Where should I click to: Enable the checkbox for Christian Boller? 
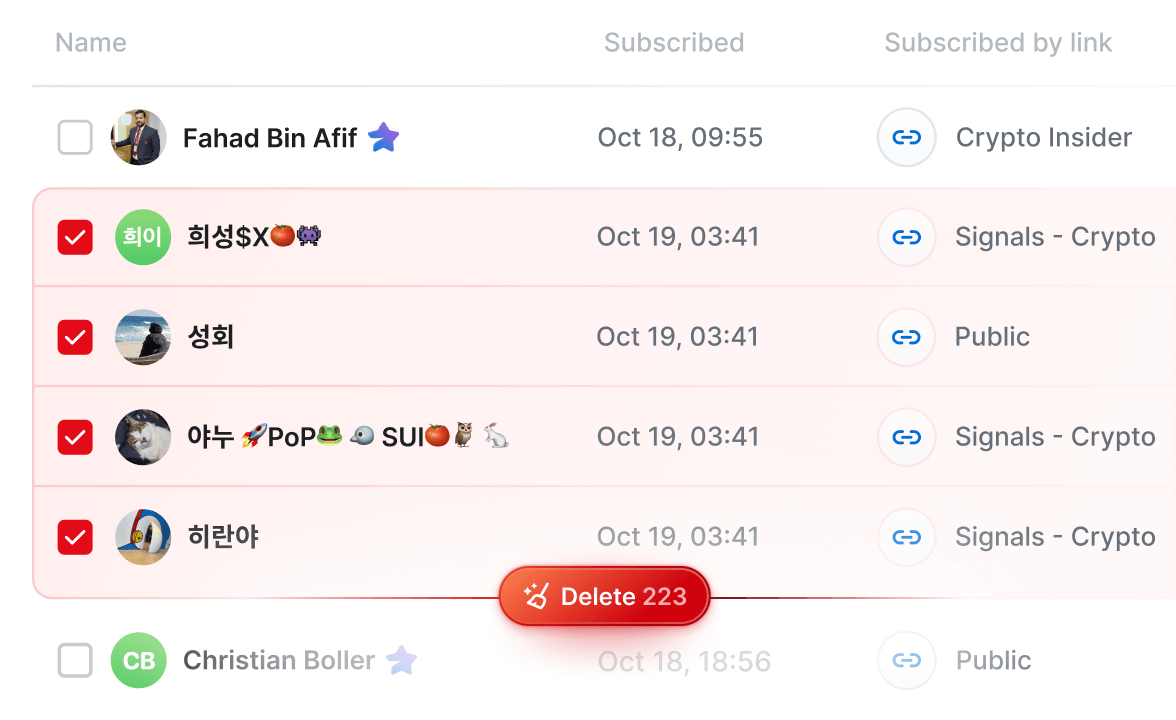click(x=75, y=660)
